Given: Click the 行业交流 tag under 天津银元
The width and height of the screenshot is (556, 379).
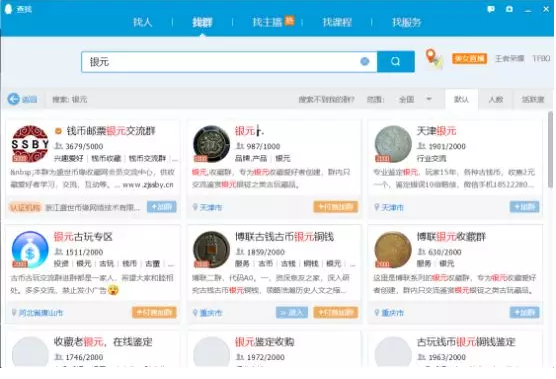Looking at the screenshot, I should point(431,158).
